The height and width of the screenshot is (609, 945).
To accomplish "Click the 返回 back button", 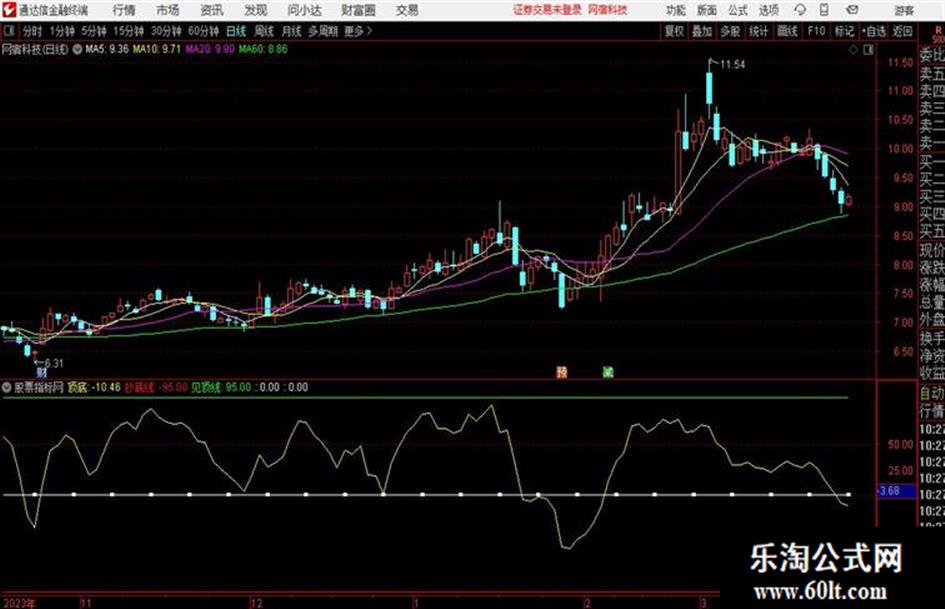I will [x=902, y=31].
